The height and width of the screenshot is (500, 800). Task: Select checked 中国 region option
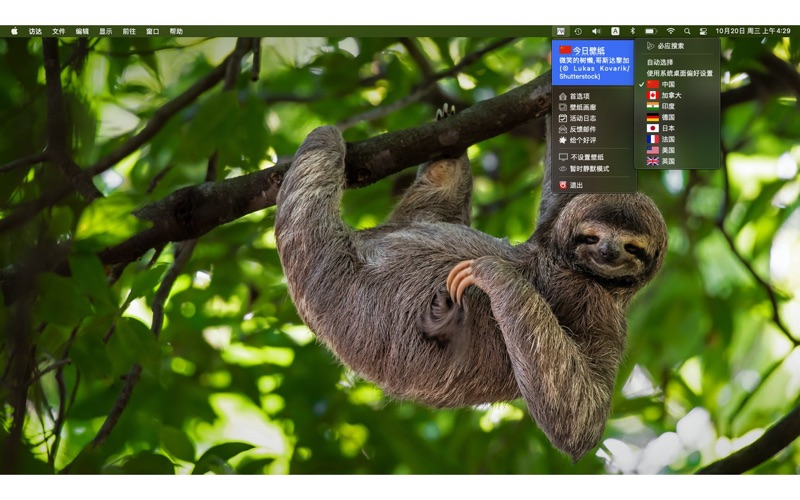(668, 84)
